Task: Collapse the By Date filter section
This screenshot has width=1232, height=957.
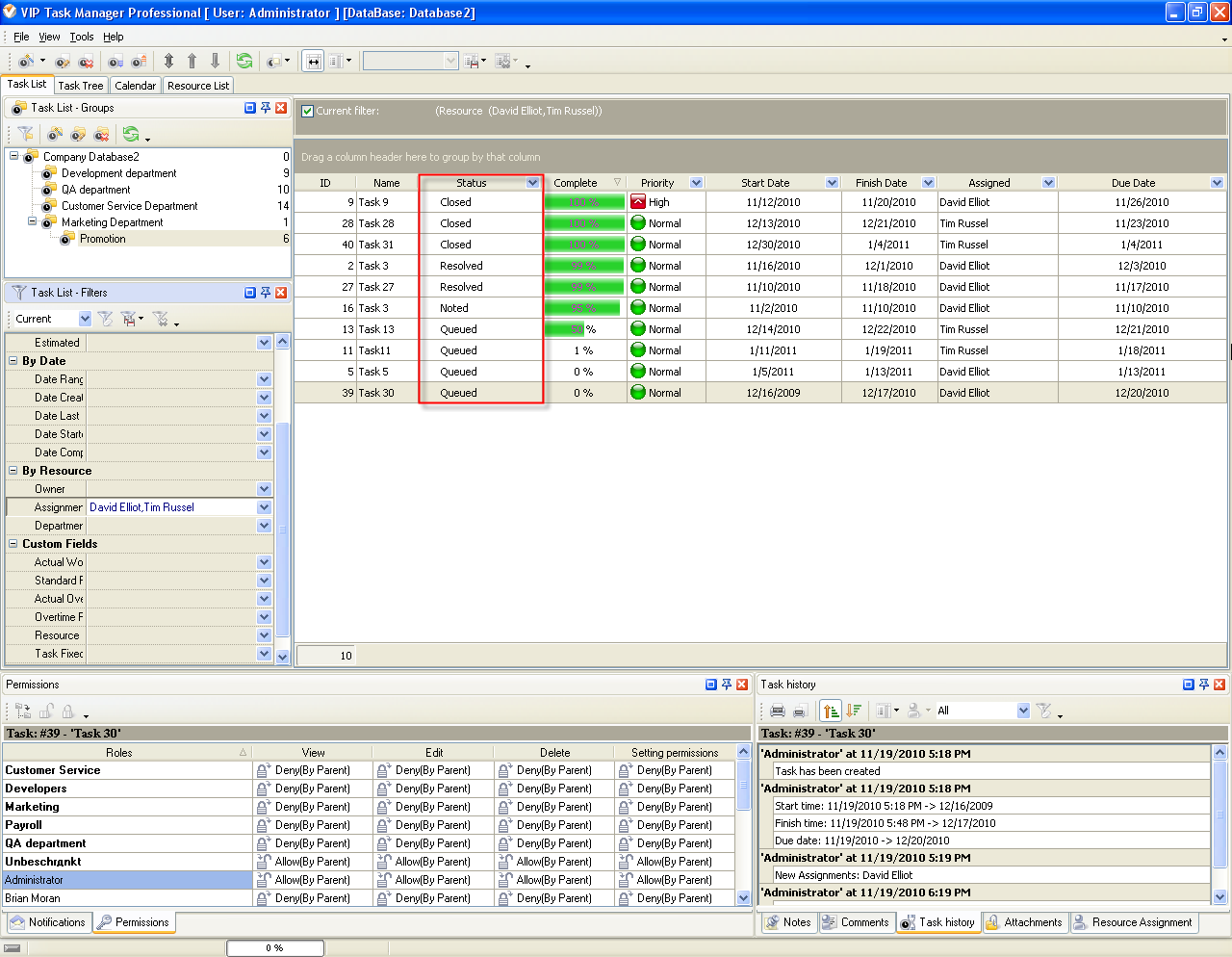Action: (13, 361)
